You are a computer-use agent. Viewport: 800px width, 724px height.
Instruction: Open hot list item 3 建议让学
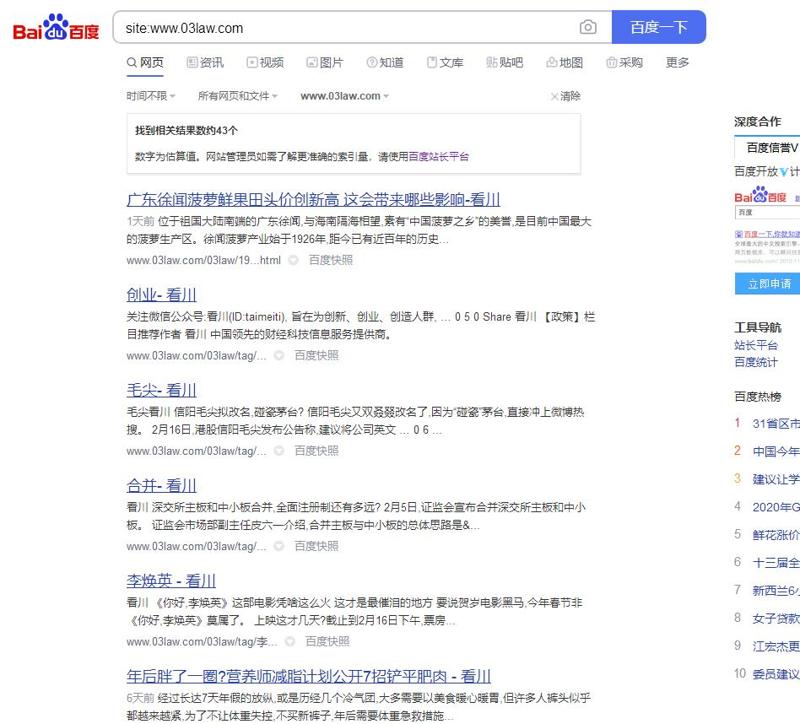tap(776, 479)
